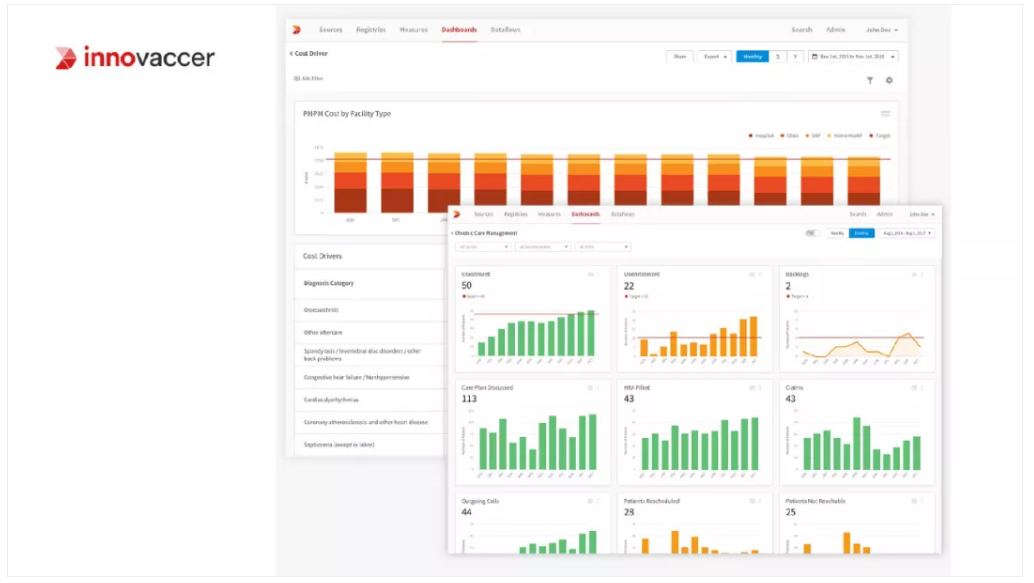This screenshot has height=583, width=1034.
Task: Click the table view icon on the Outgoing Calls card
Action: 590,501
